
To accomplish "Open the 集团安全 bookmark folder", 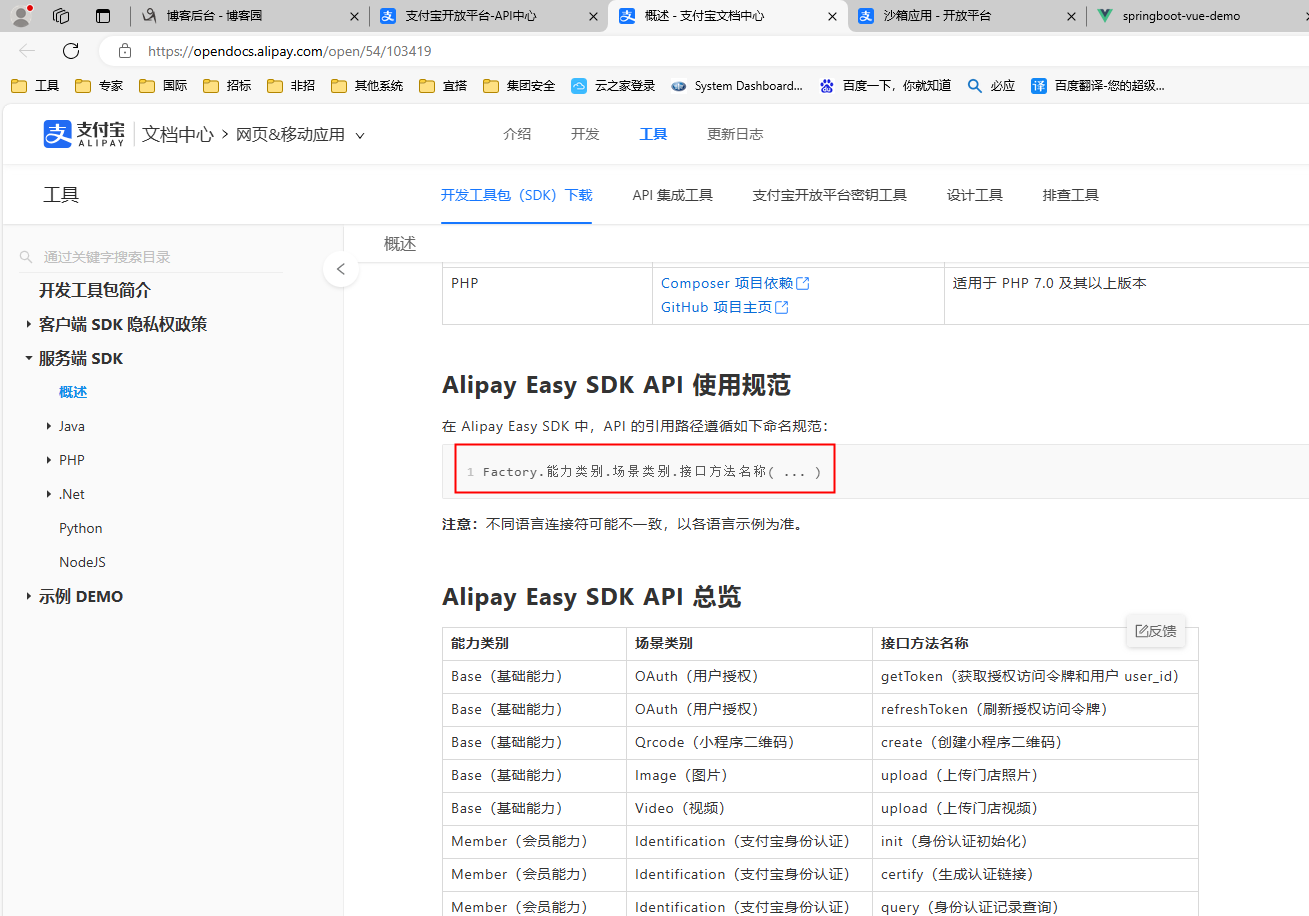I will (519, 86).
